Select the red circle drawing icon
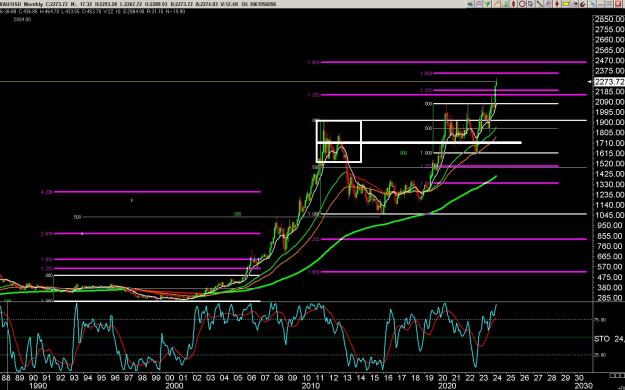 pos(522,4)
